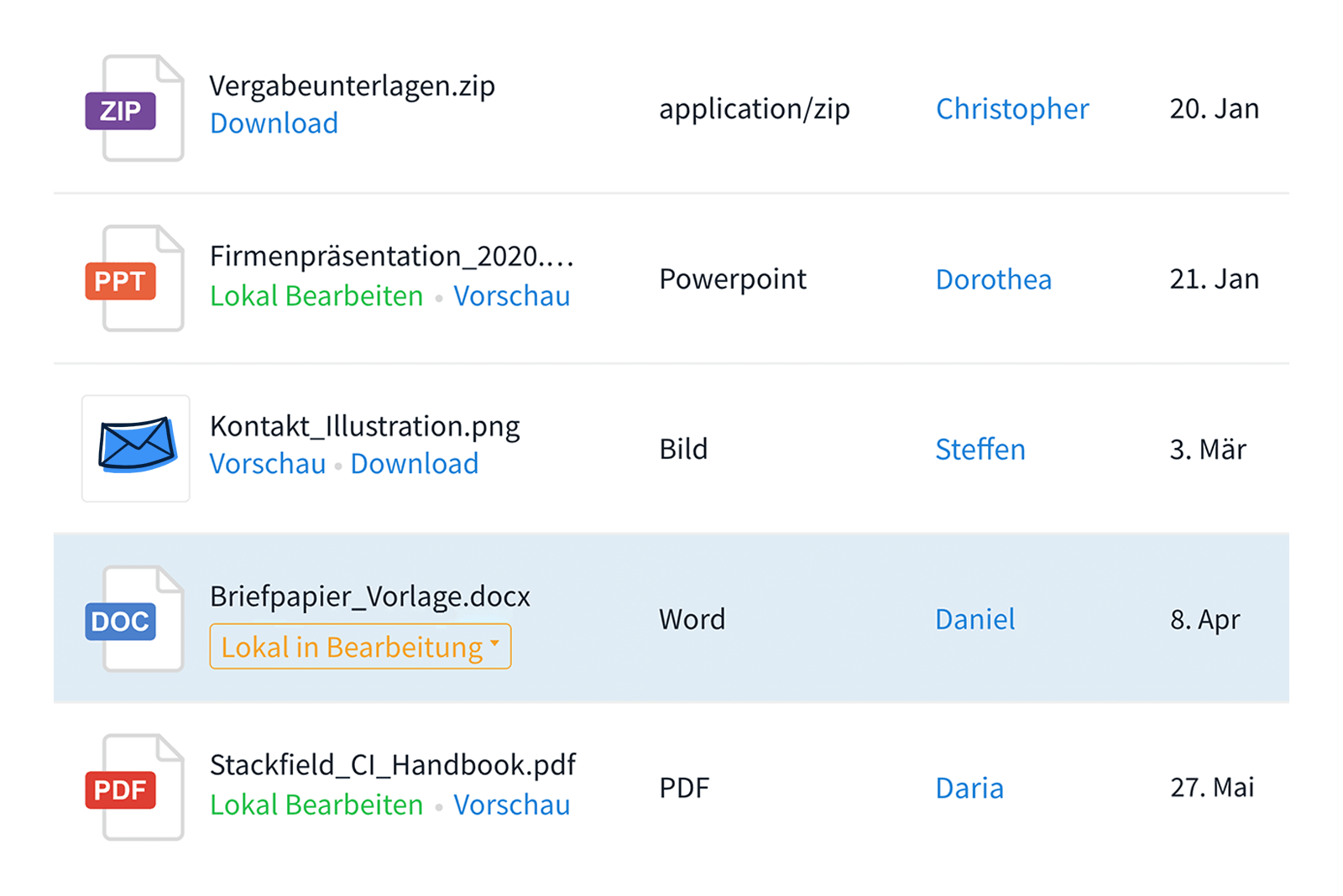Click the red PDF file icon
This screenshot has height=896, width=1343.
tap(134, 789)
